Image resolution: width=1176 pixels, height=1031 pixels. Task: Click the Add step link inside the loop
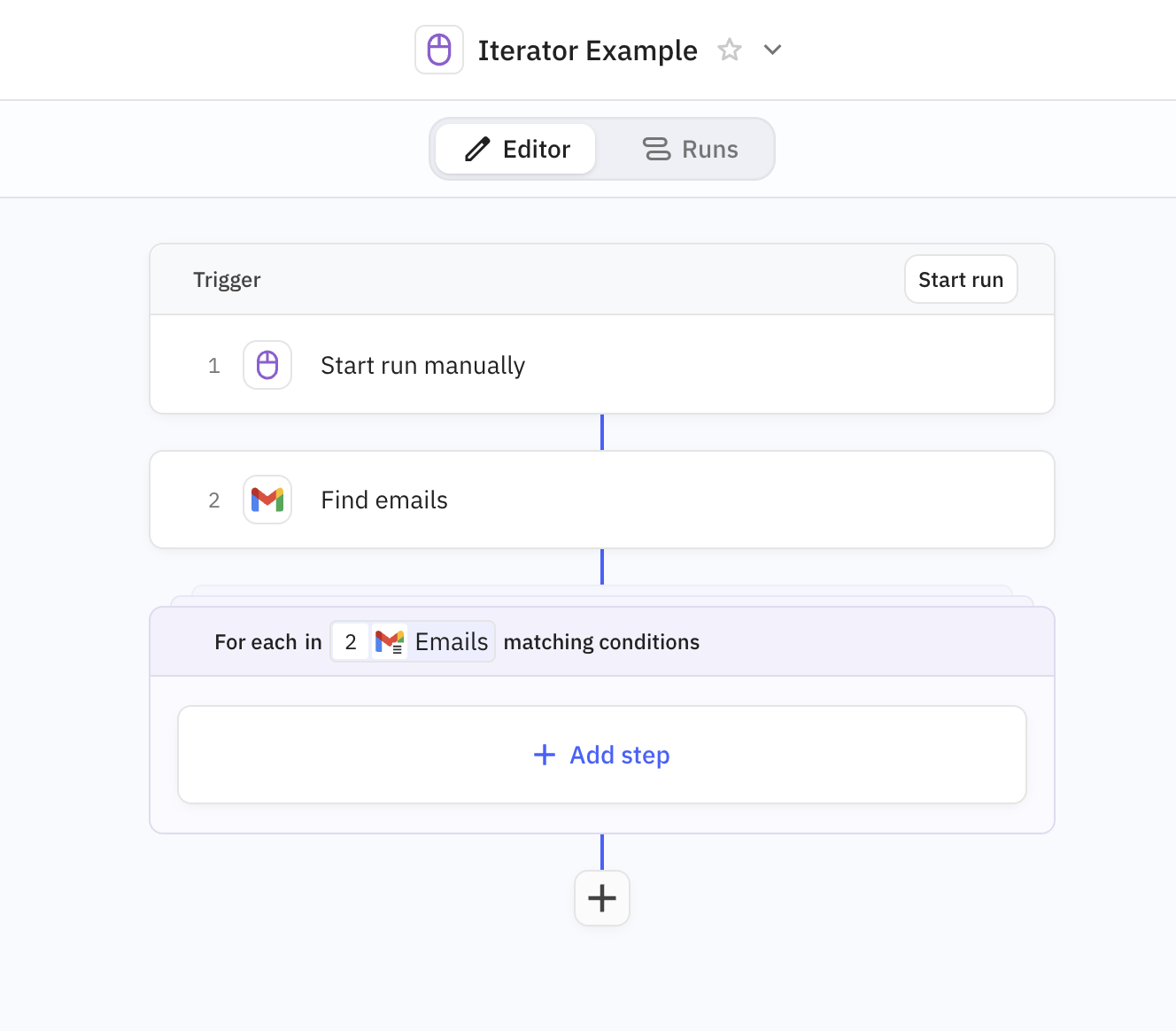[619, 755]
